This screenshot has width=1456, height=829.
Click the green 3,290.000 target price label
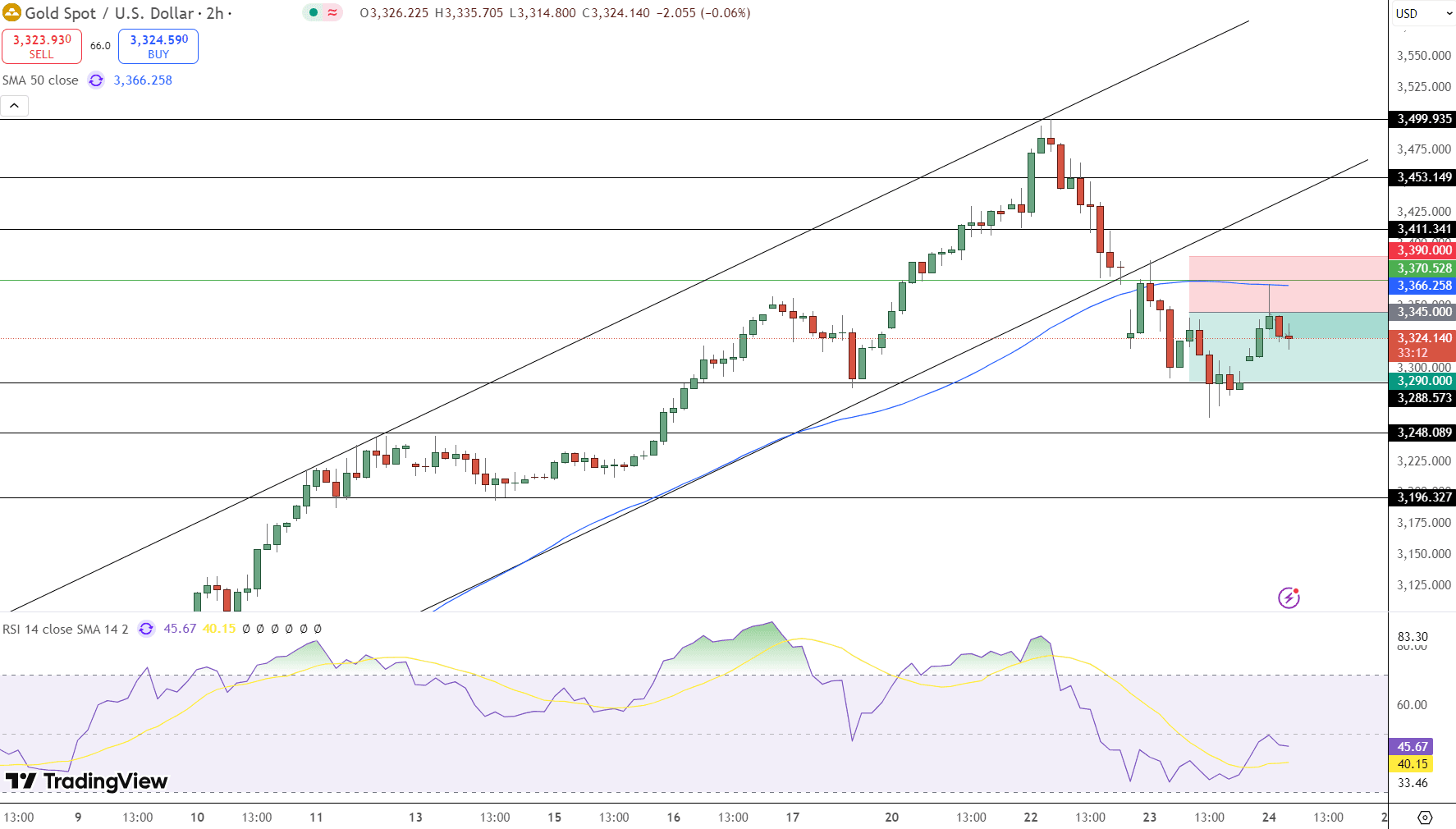coord(1422,381)
